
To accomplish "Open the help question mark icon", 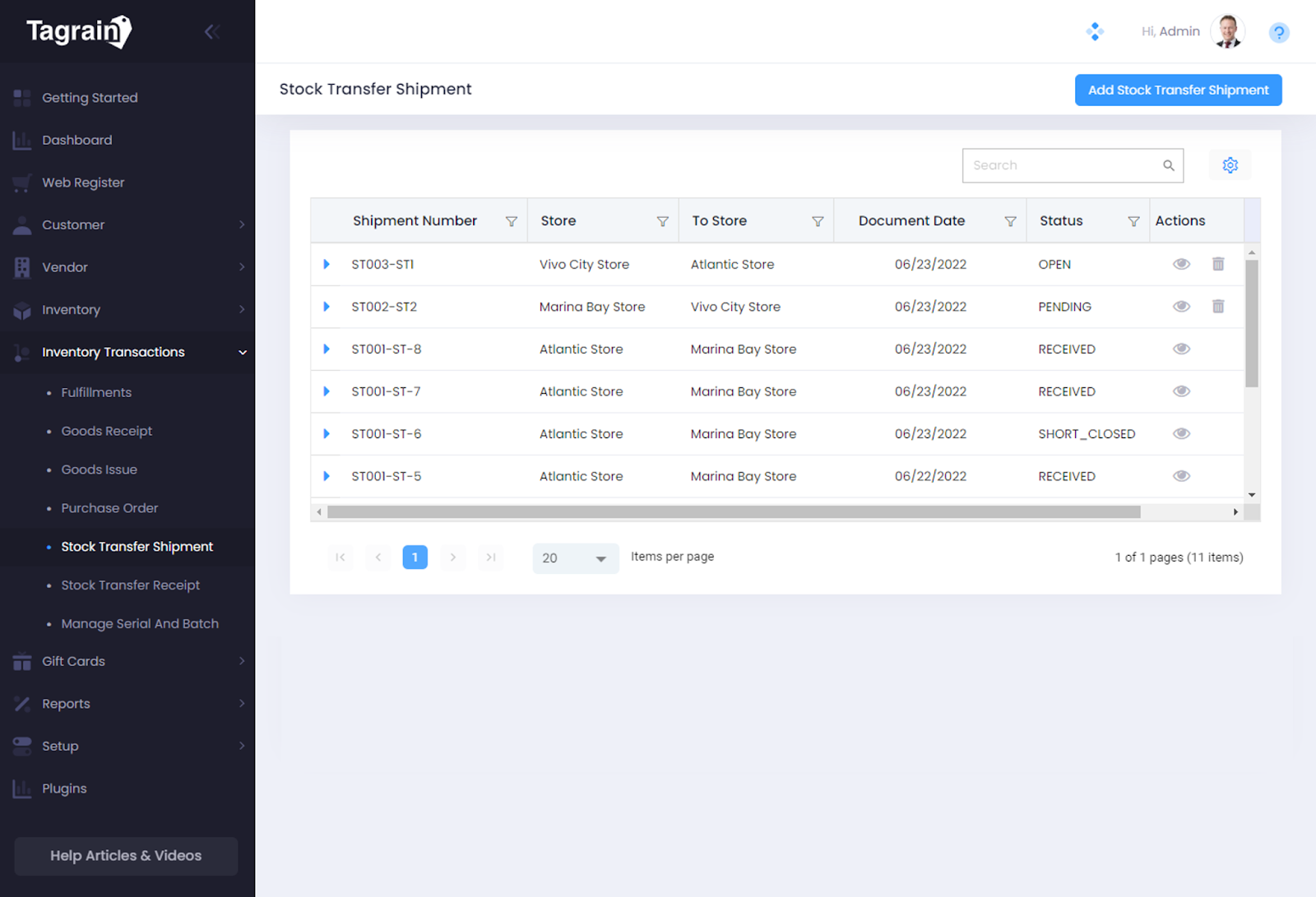I will point(1278,33).
